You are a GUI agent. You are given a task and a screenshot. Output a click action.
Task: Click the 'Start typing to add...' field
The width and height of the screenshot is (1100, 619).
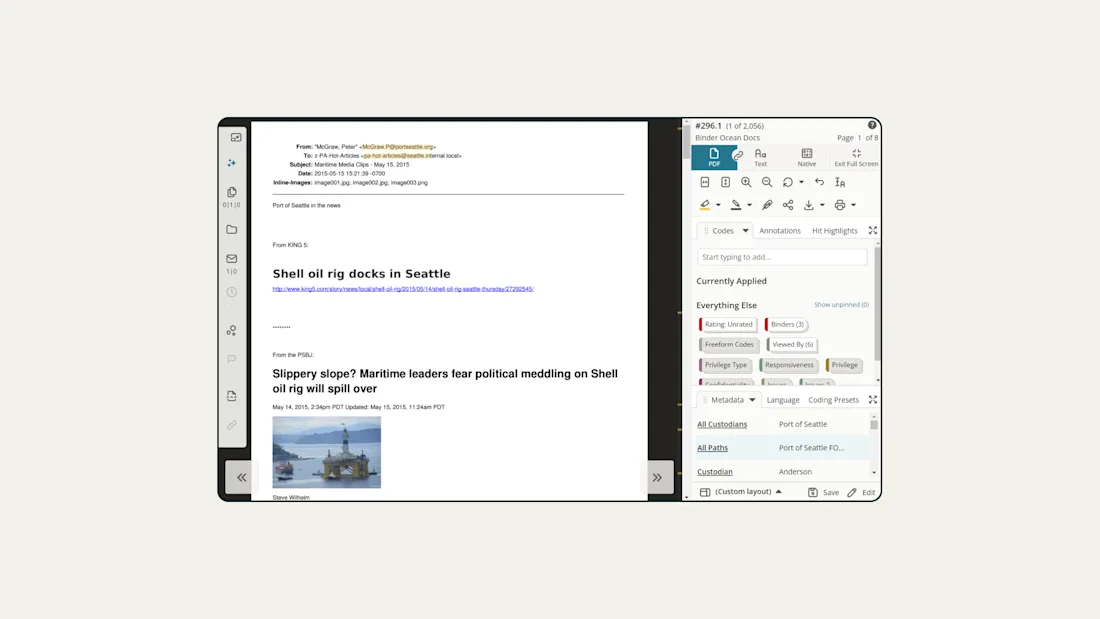tap(782, 257)
